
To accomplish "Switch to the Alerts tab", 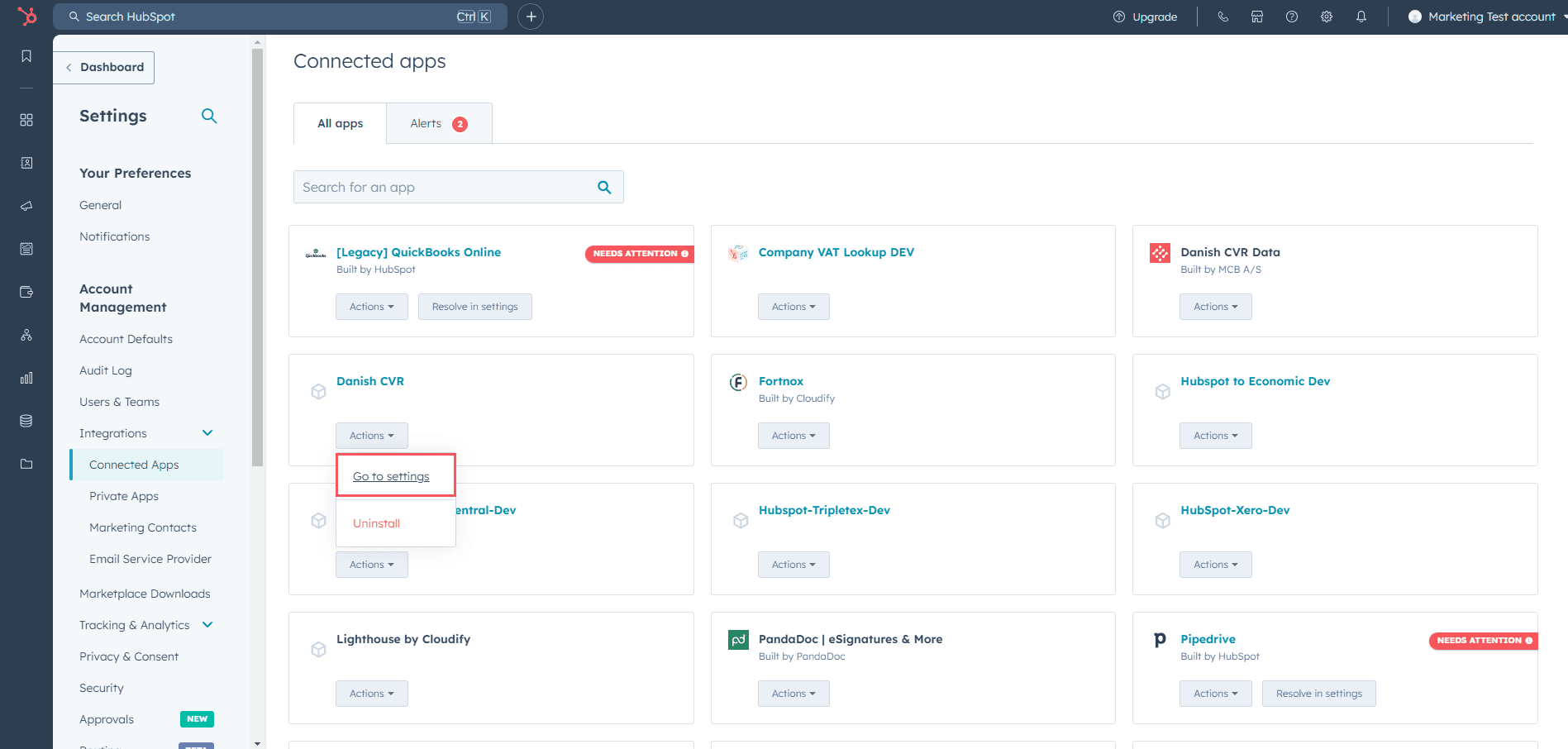I will 439,123.
